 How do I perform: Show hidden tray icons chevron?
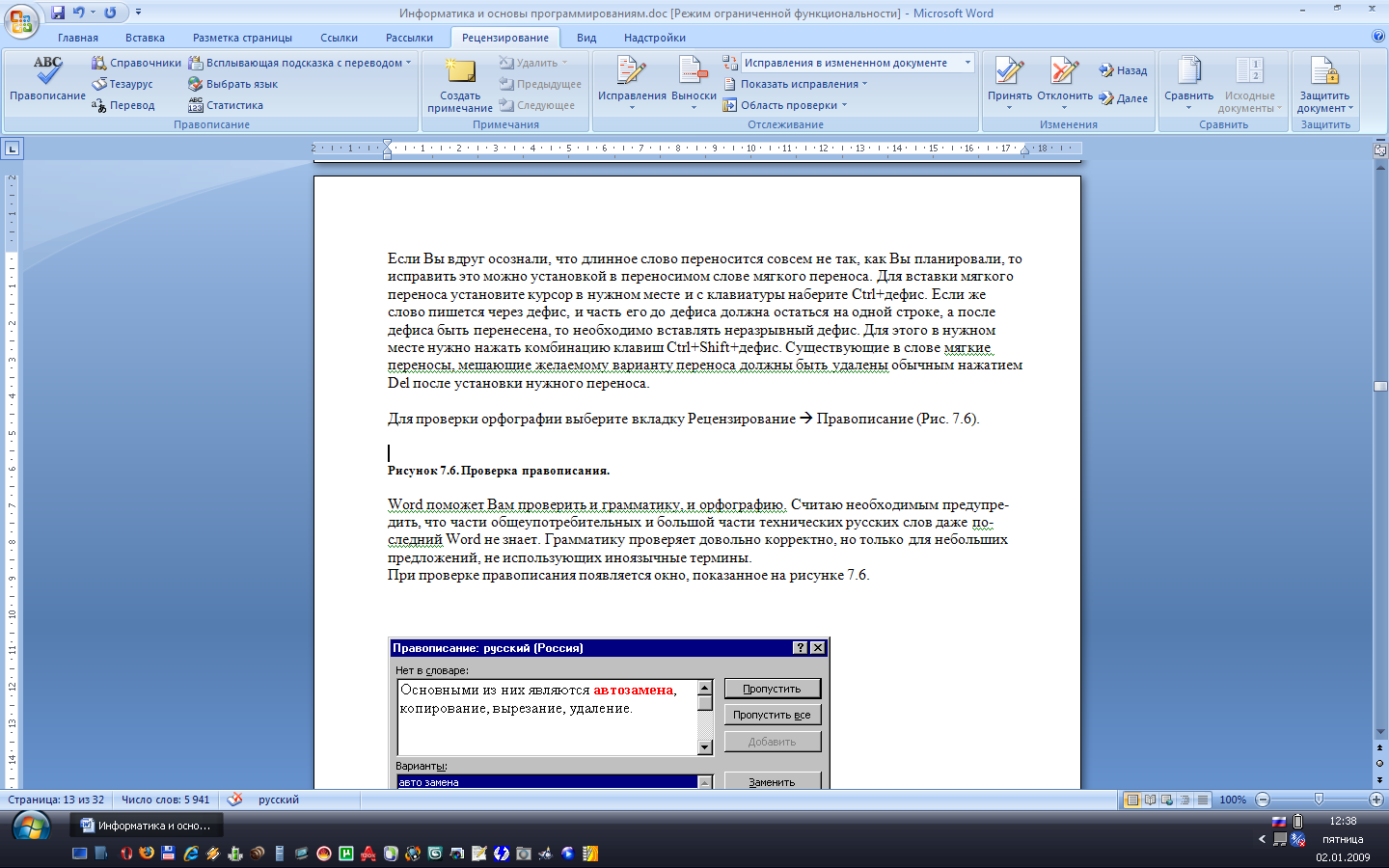point(1262,839)
